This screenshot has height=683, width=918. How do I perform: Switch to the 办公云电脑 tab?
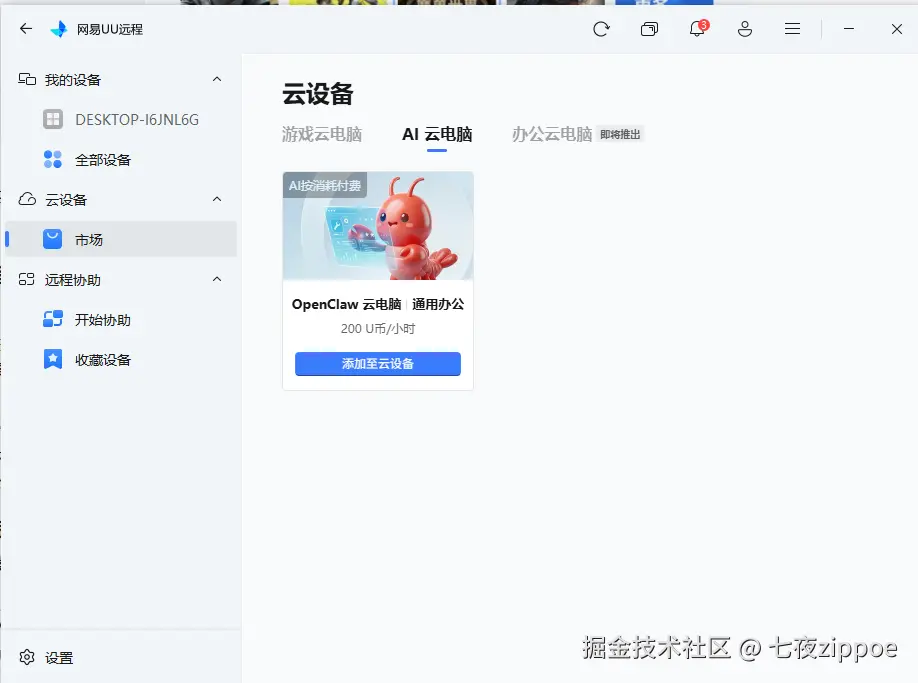click(x=552, y=135)
